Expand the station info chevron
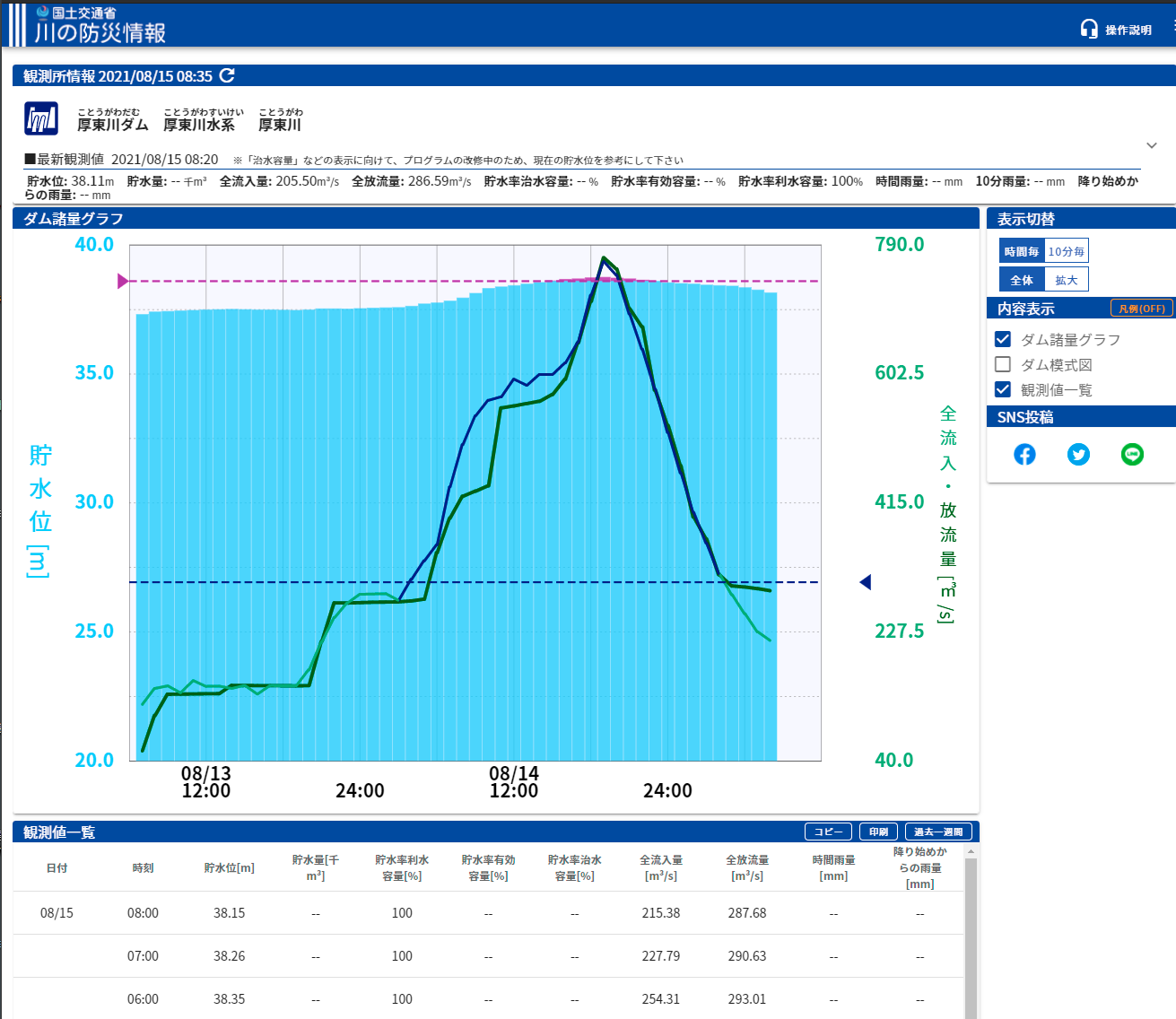Viewport: 1176px width, 1019px height. click(1152, 145)
